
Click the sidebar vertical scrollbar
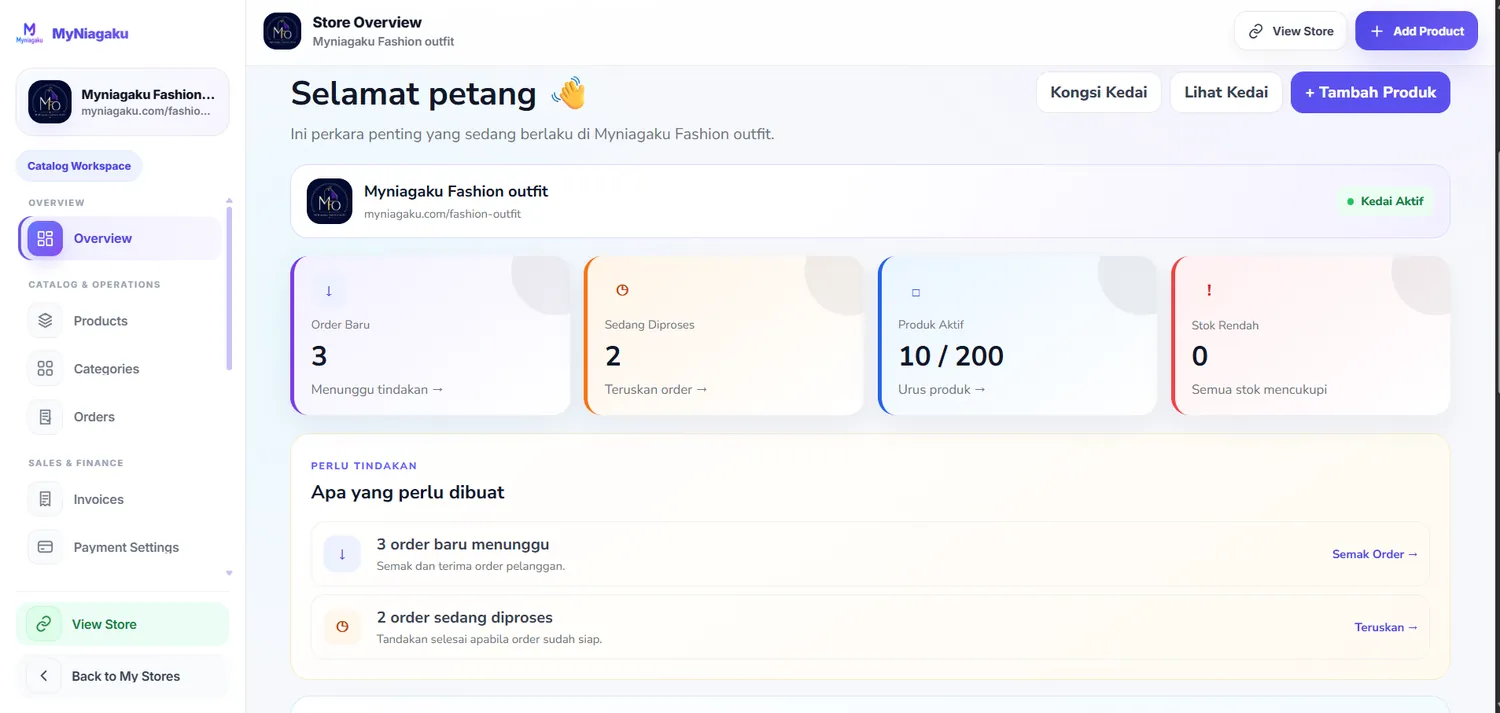tap(229, 288)
